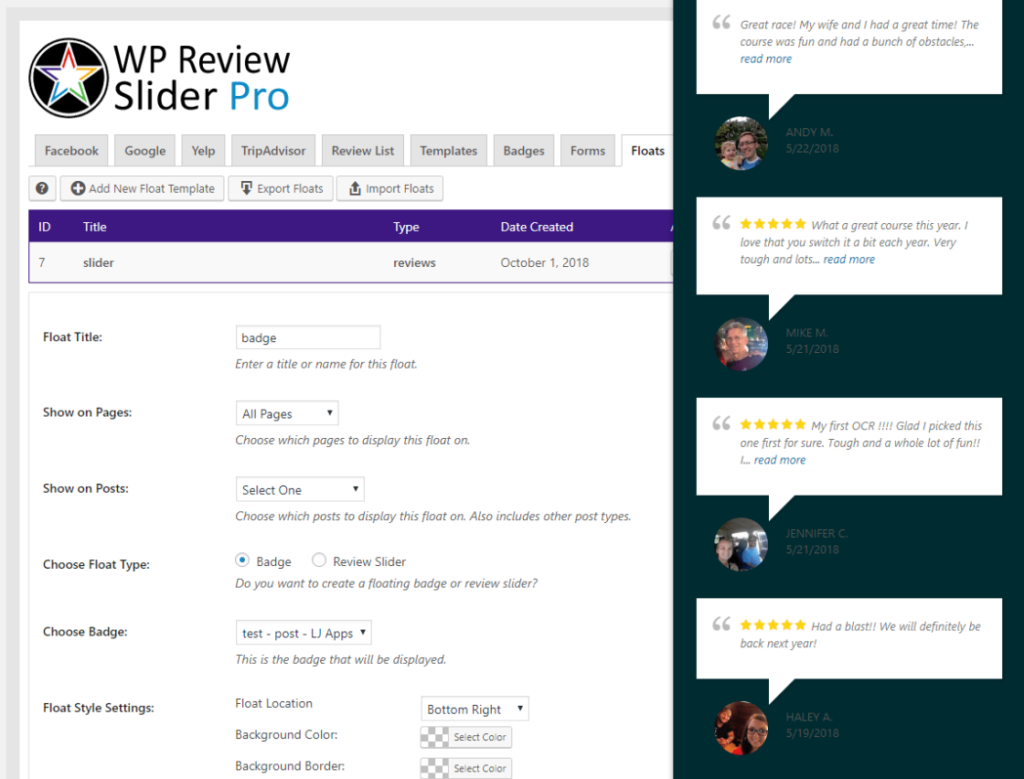Image resolution: width=1024 pixels, height=779 pixels.
Task: Pick a Background Color swatch
Action: pyautogui.click(x=466, y=737)
